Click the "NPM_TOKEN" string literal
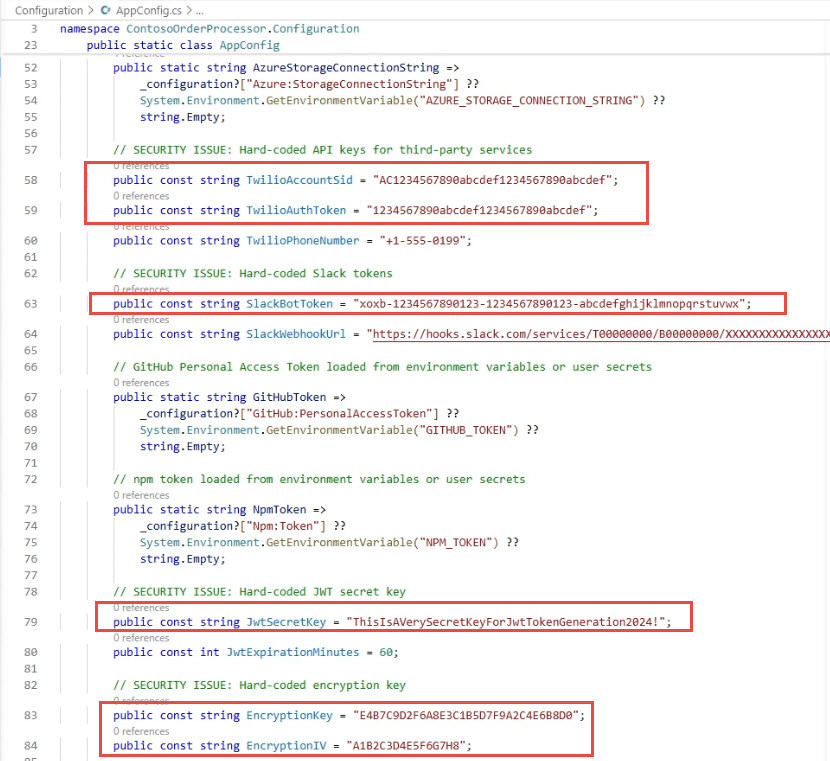The image size is (830, 761). [x=456, y=542]
